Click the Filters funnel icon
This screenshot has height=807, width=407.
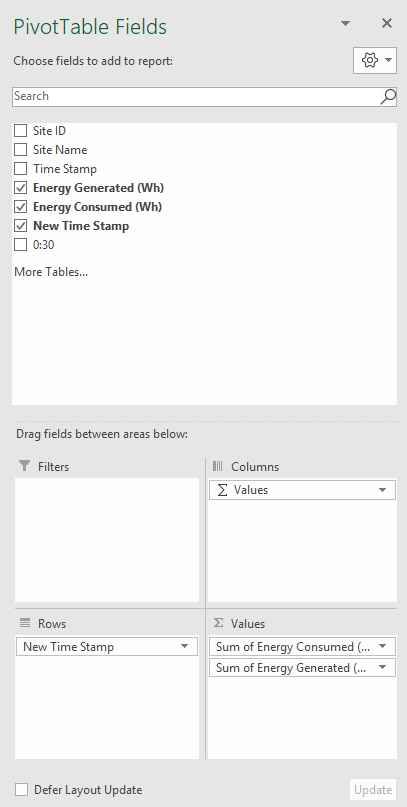[x=24, y=466]
